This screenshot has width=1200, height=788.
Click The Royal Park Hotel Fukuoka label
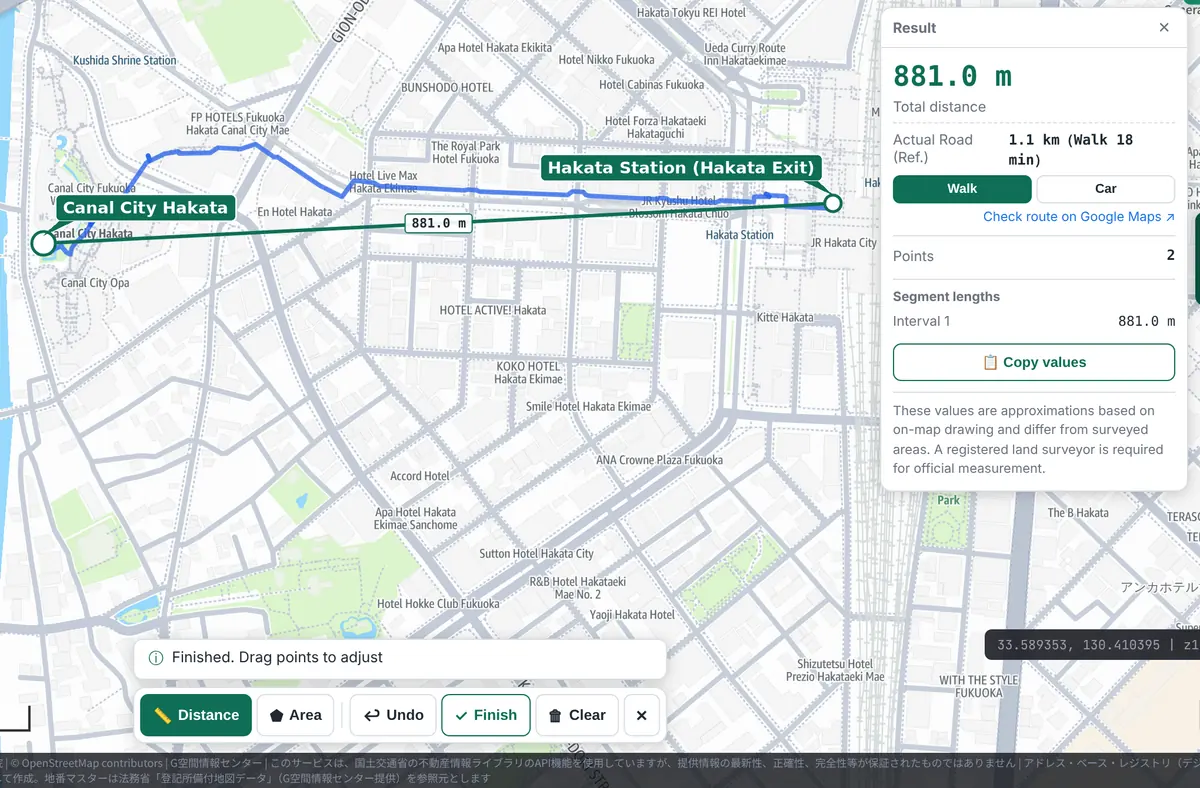(466, 152)
